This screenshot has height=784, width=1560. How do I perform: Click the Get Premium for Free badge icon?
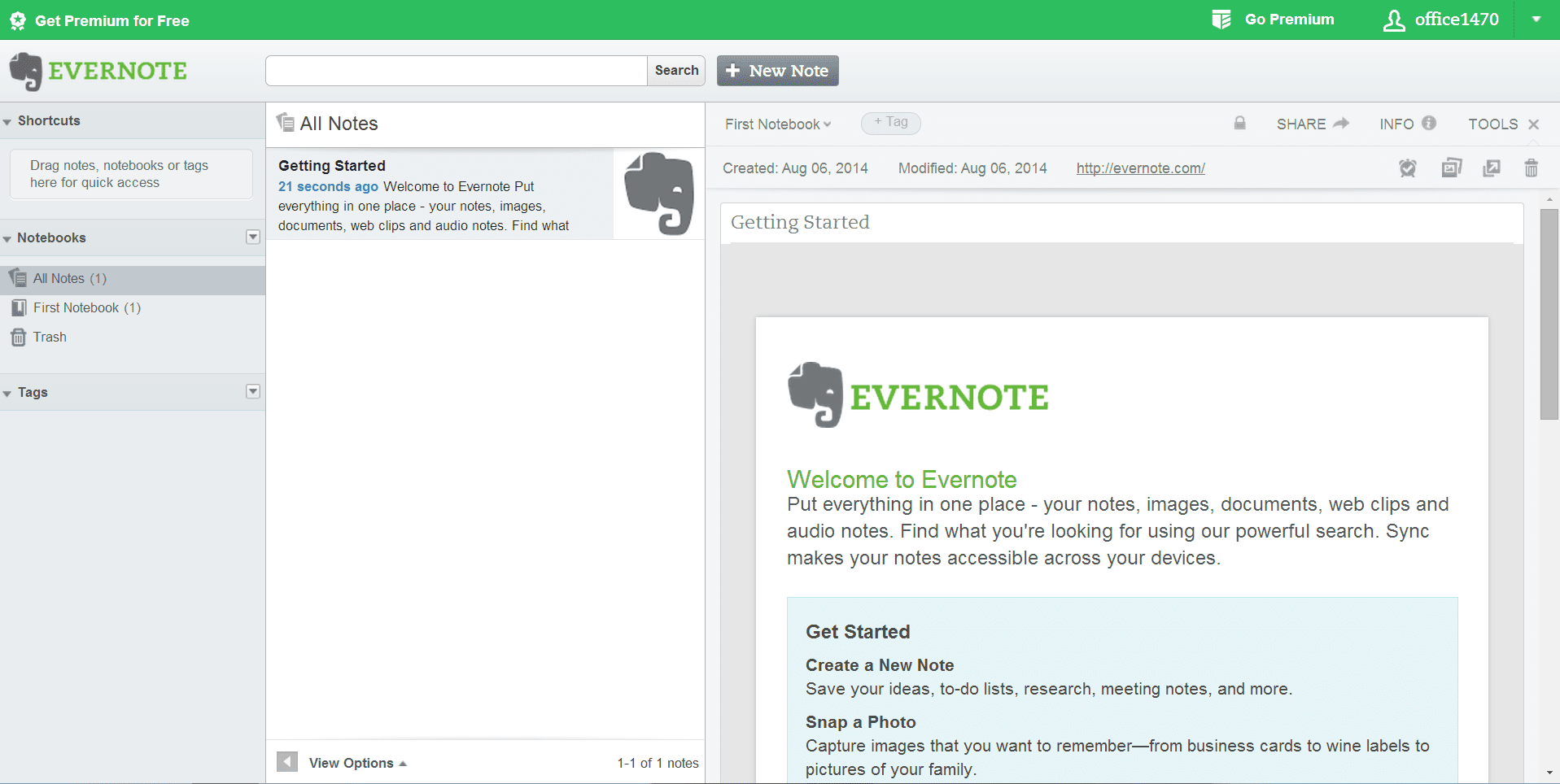(x=18, y=20)
